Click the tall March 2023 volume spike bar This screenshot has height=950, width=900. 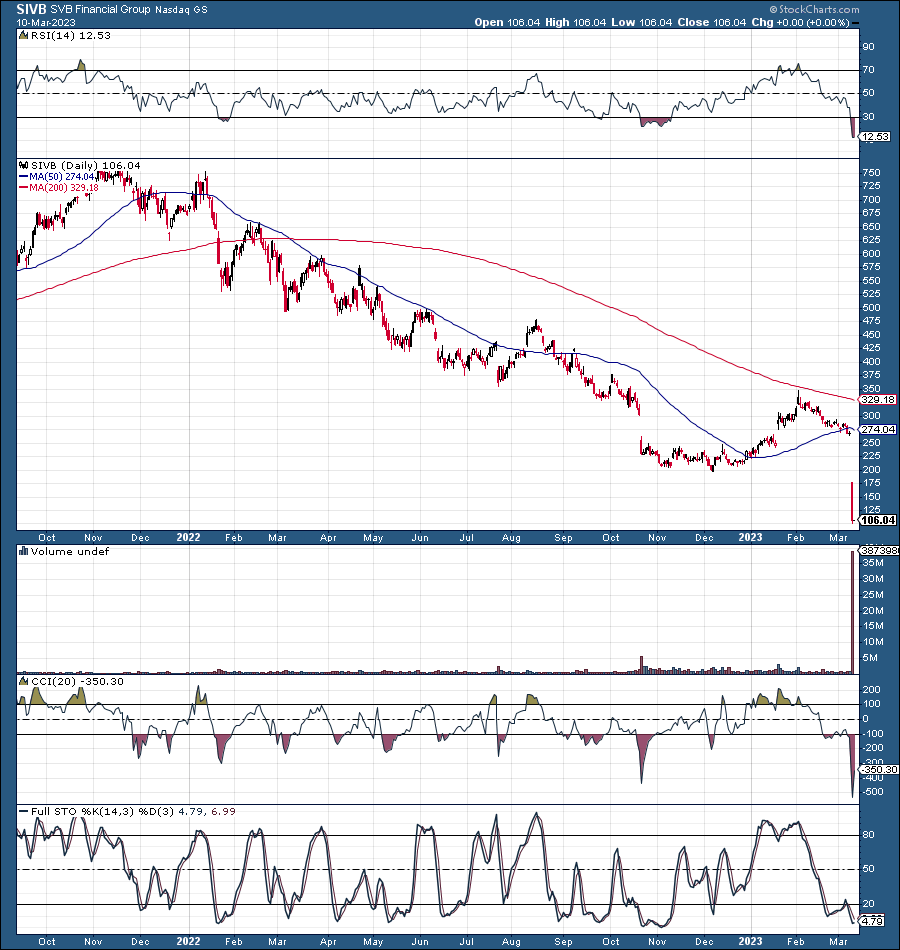click(852, 612)
